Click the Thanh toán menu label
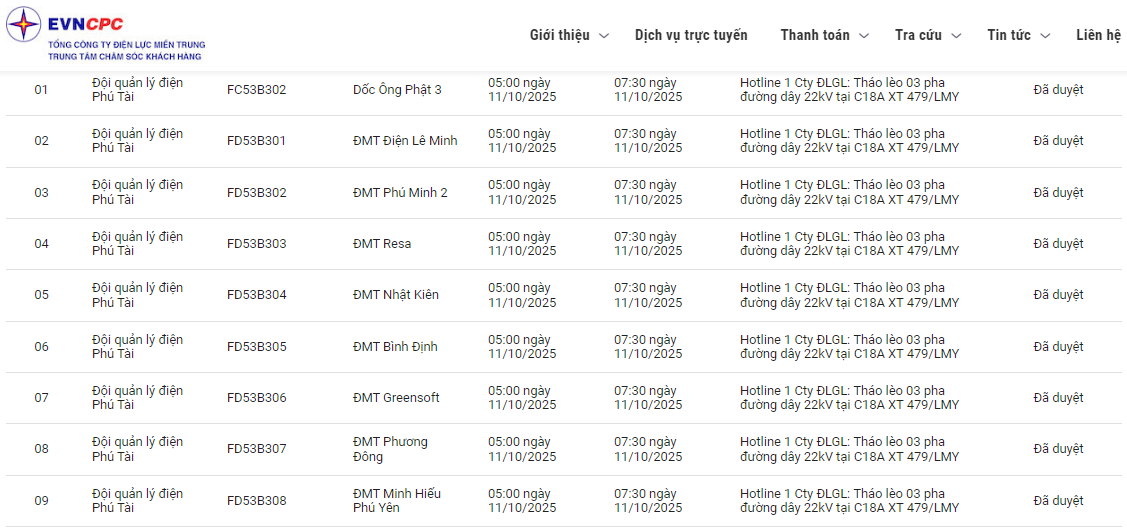Screen dimensions: 1127x528 [x=815, y=35]
